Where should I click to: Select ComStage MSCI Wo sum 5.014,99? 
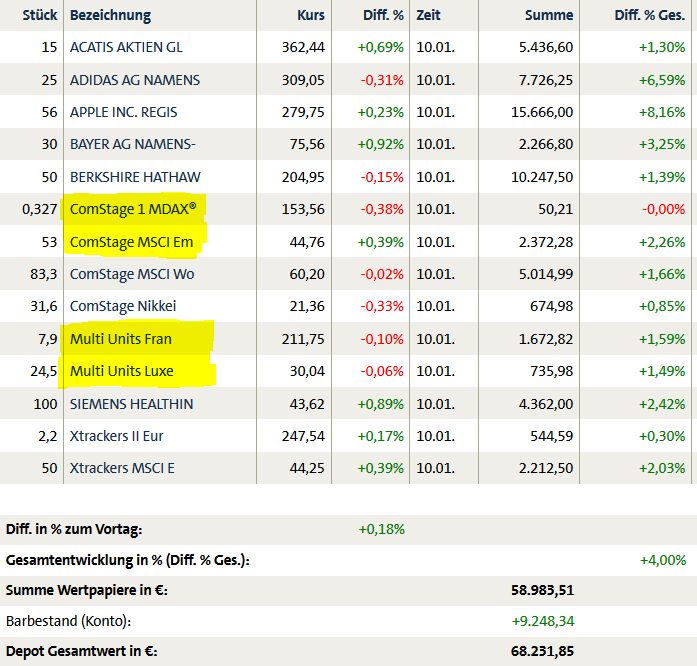(x=546, y=274)
